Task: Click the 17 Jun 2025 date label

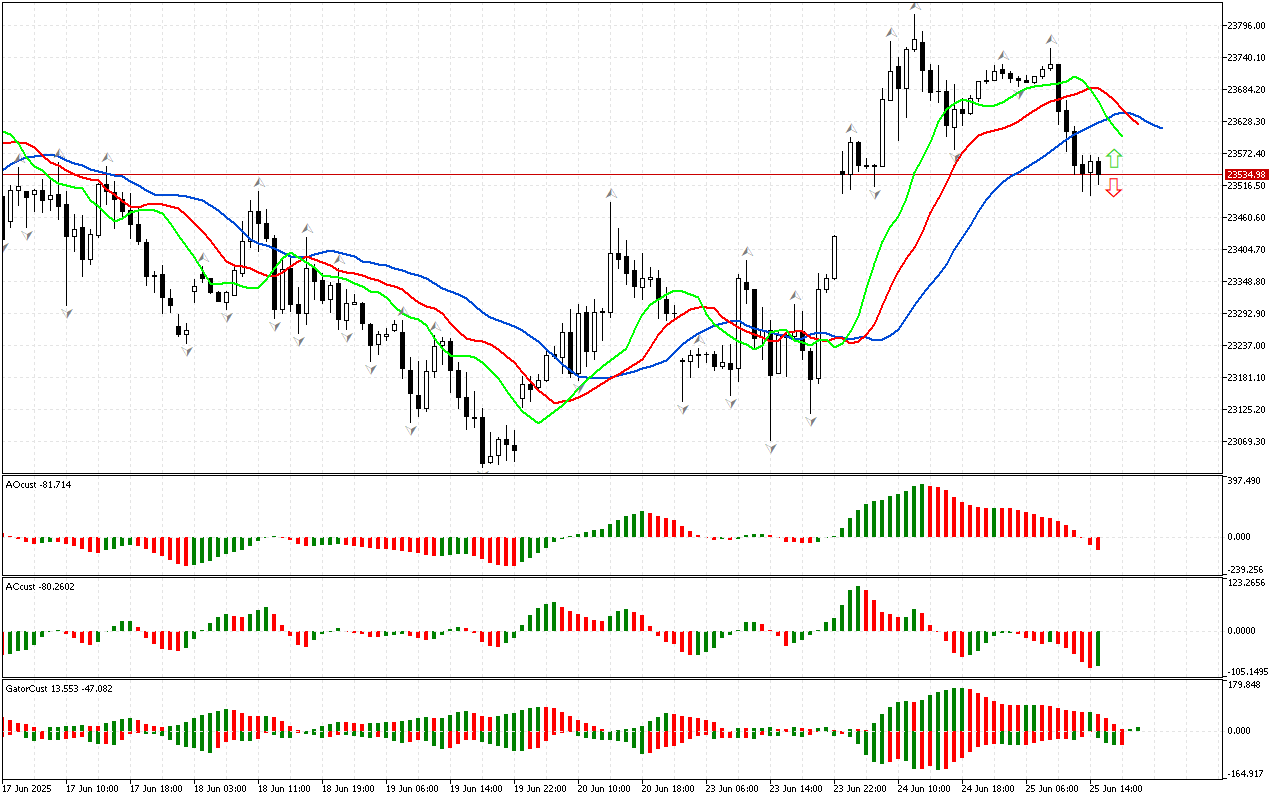Action: pos(27,789)
